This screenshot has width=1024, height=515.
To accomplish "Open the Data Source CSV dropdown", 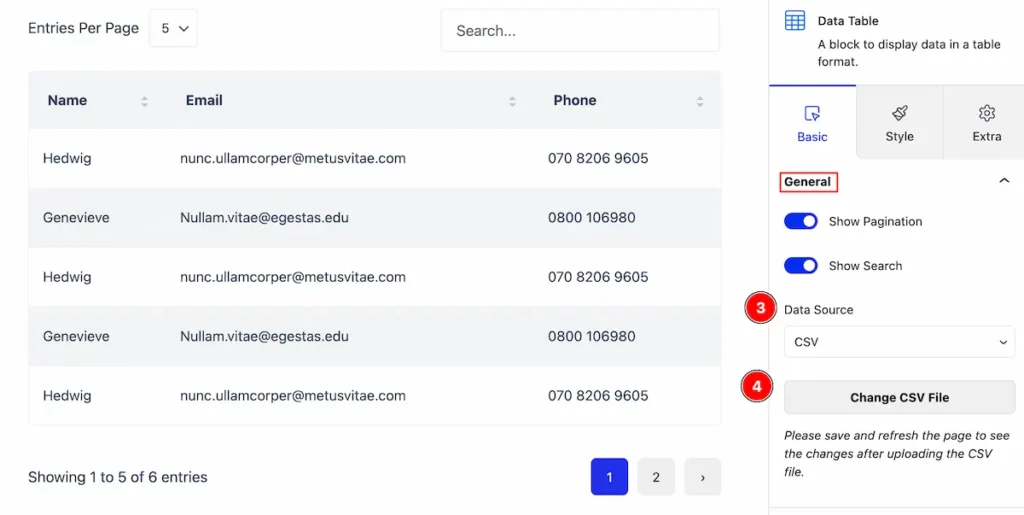I will [899, 342].
